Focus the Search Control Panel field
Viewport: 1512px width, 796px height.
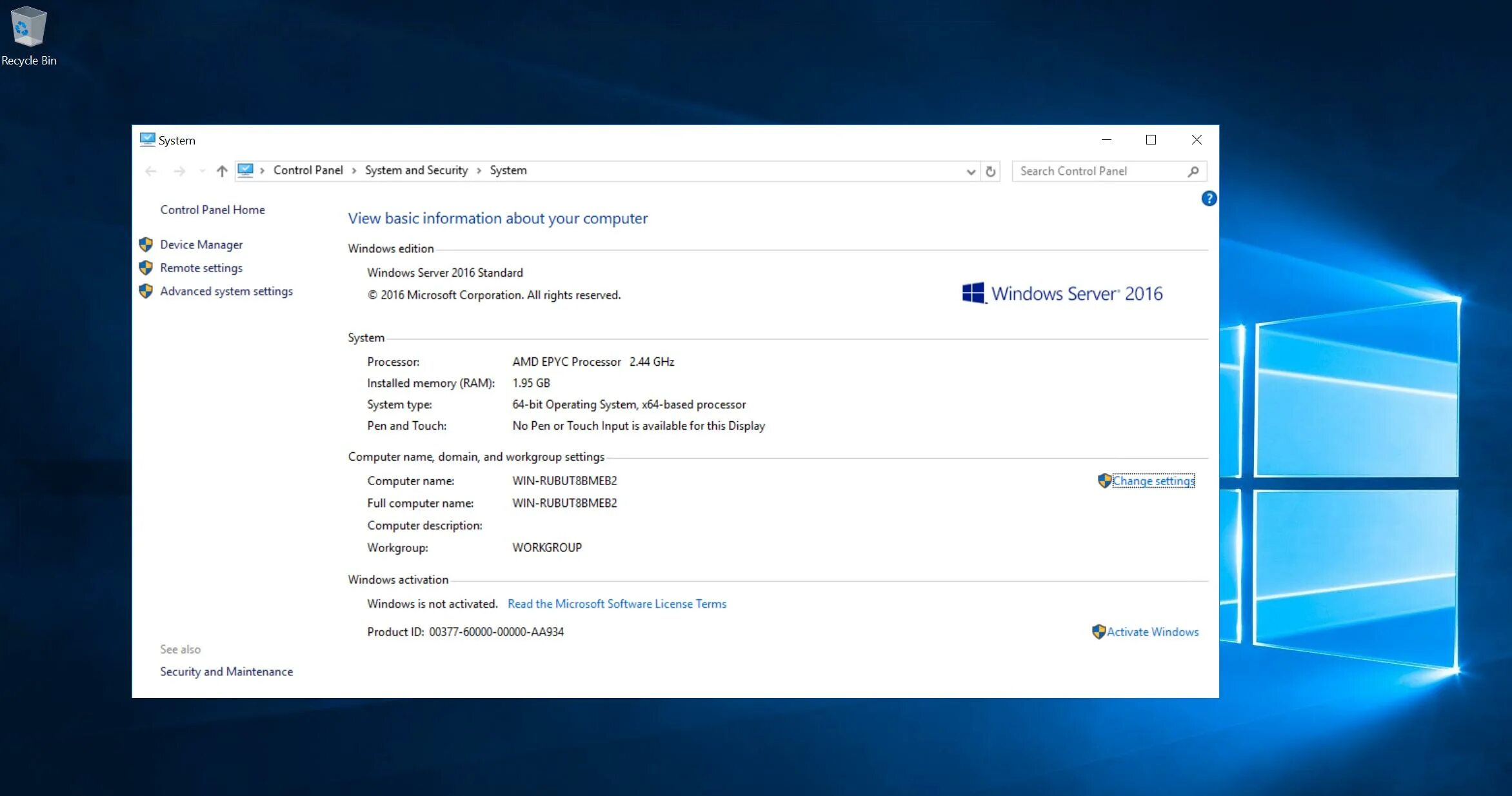(1109, 172)
